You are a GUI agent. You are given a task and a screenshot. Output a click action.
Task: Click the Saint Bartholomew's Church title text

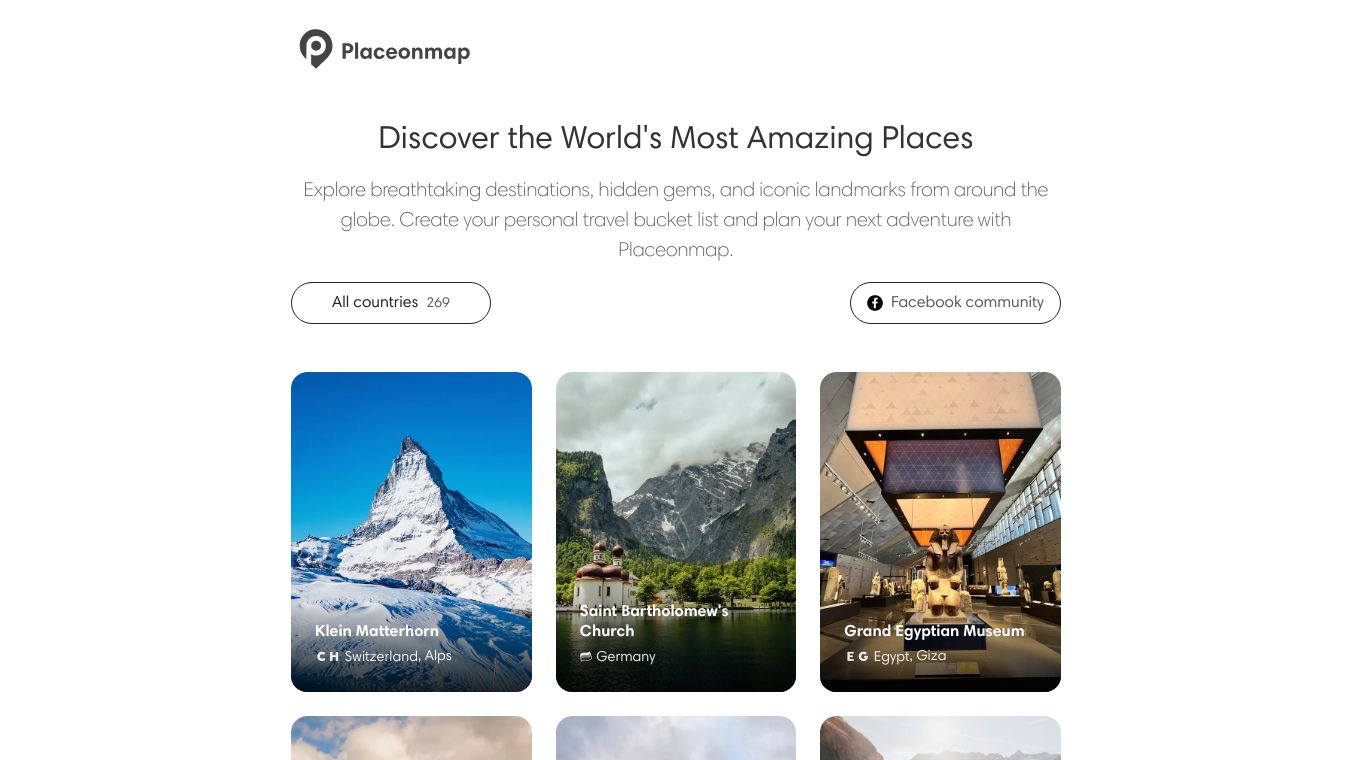tap(654, 621)
